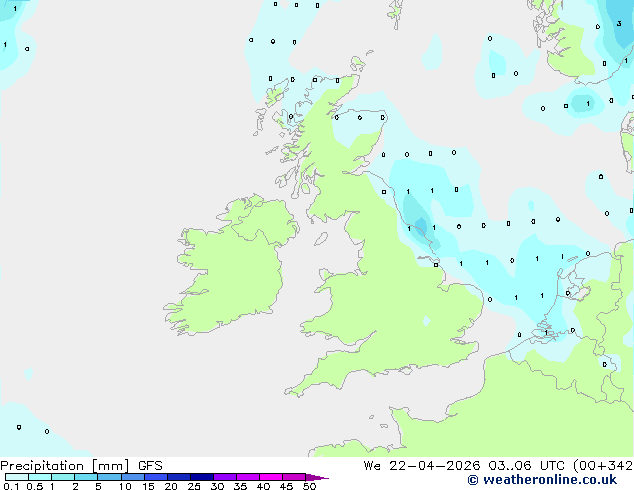
Task: Click the 1–2 mm legend color swatch
Action: click(x=63, y=477)
